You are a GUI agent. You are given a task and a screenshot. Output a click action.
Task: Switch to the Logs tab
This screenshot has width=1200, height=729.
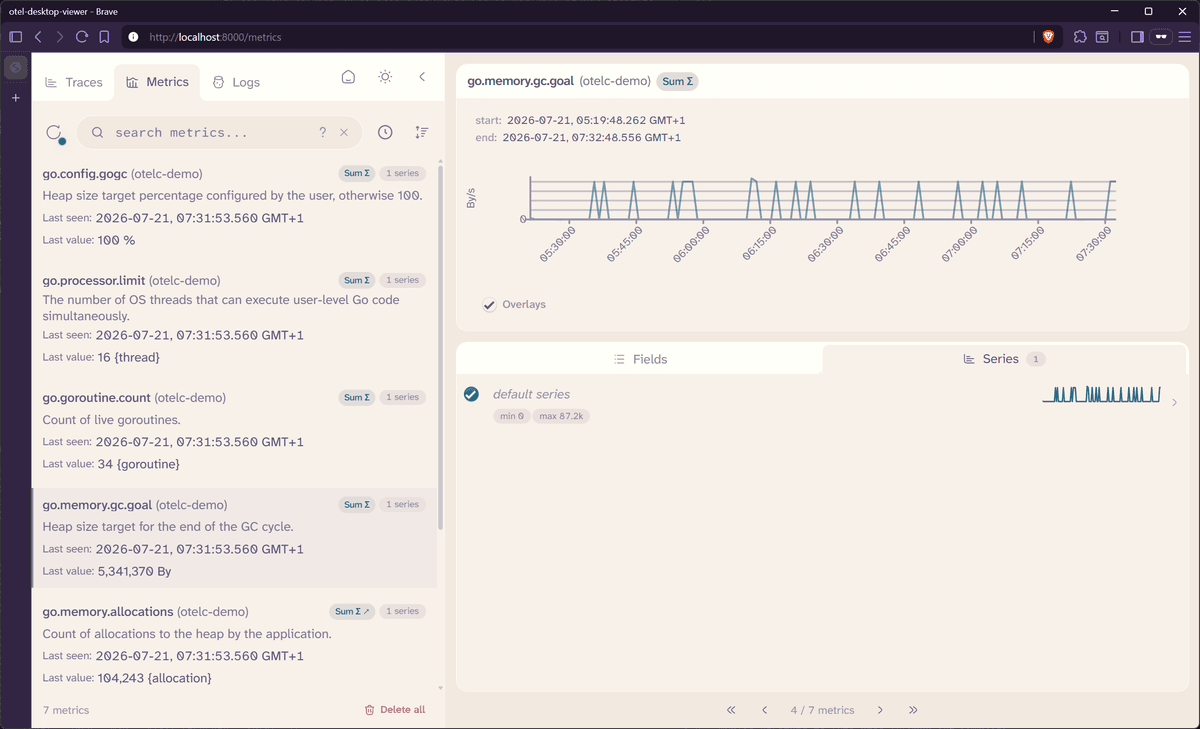pyautogui.click(x=236, y=82)
